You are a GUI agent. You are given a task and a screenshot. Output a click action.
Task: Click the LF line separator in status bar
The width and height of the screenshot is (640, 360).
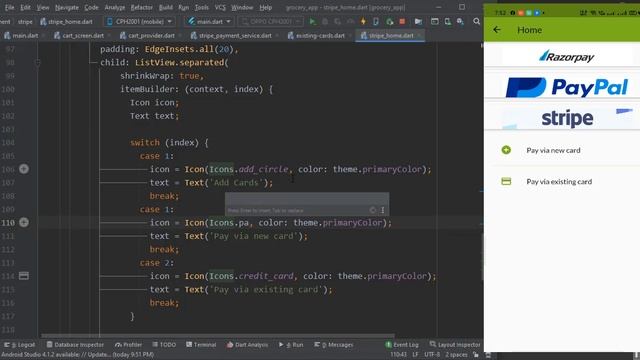[415, 355]
